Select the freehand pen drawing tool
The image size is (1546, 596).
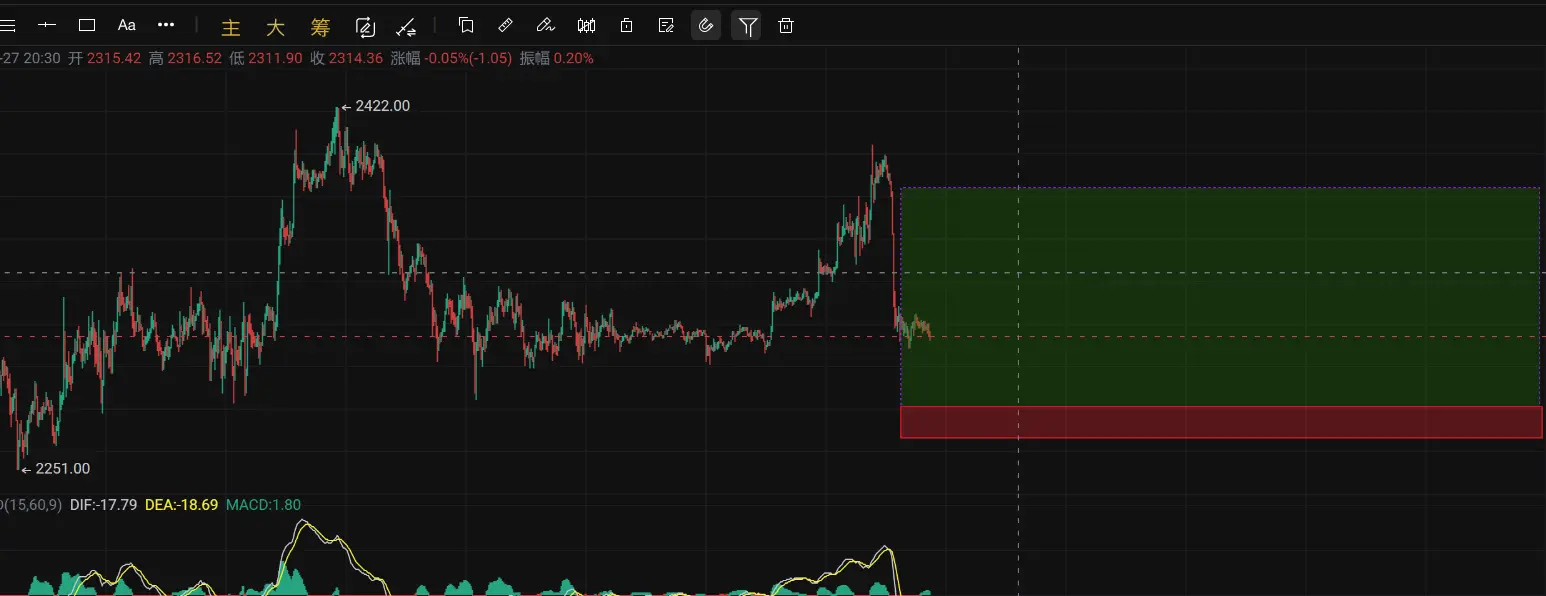(545, 25)
